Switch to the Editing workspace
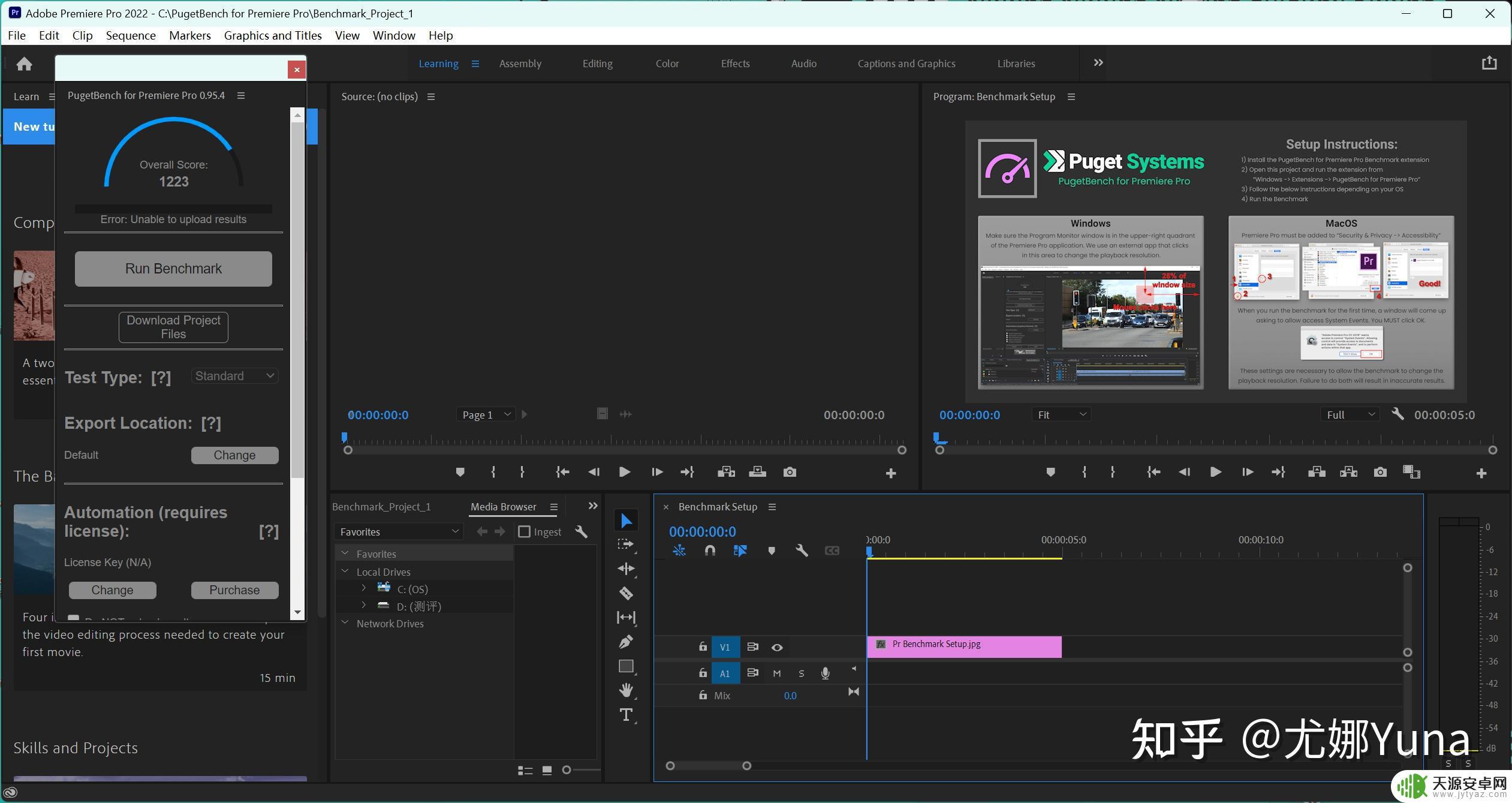 (x=597, y=64)
